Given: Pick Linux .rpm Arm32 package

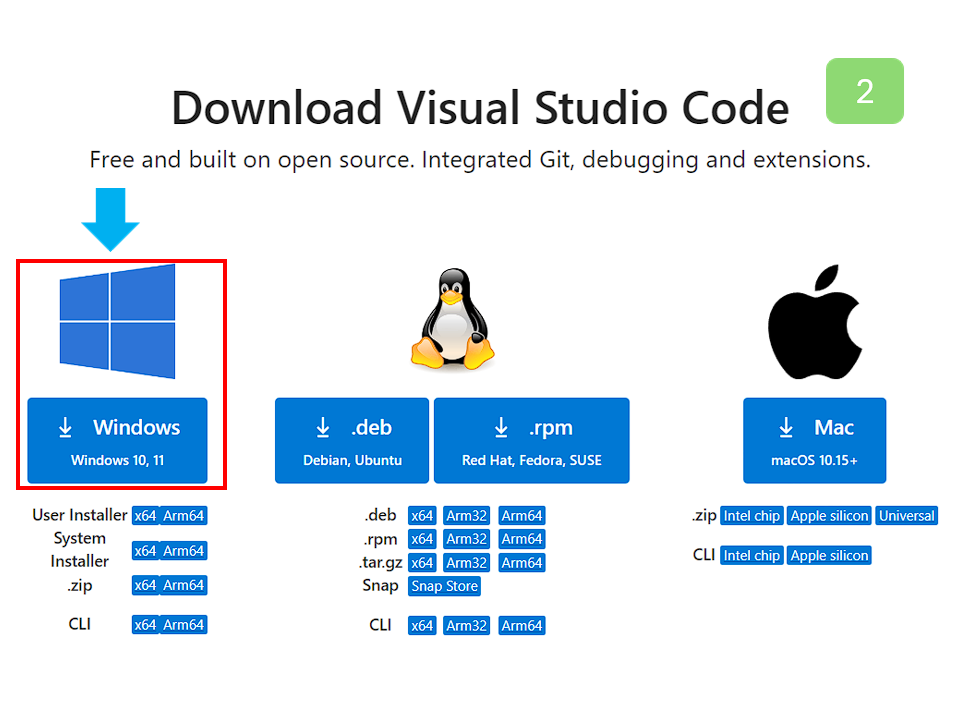Looking at the screenshot, I should pos(466,539).
